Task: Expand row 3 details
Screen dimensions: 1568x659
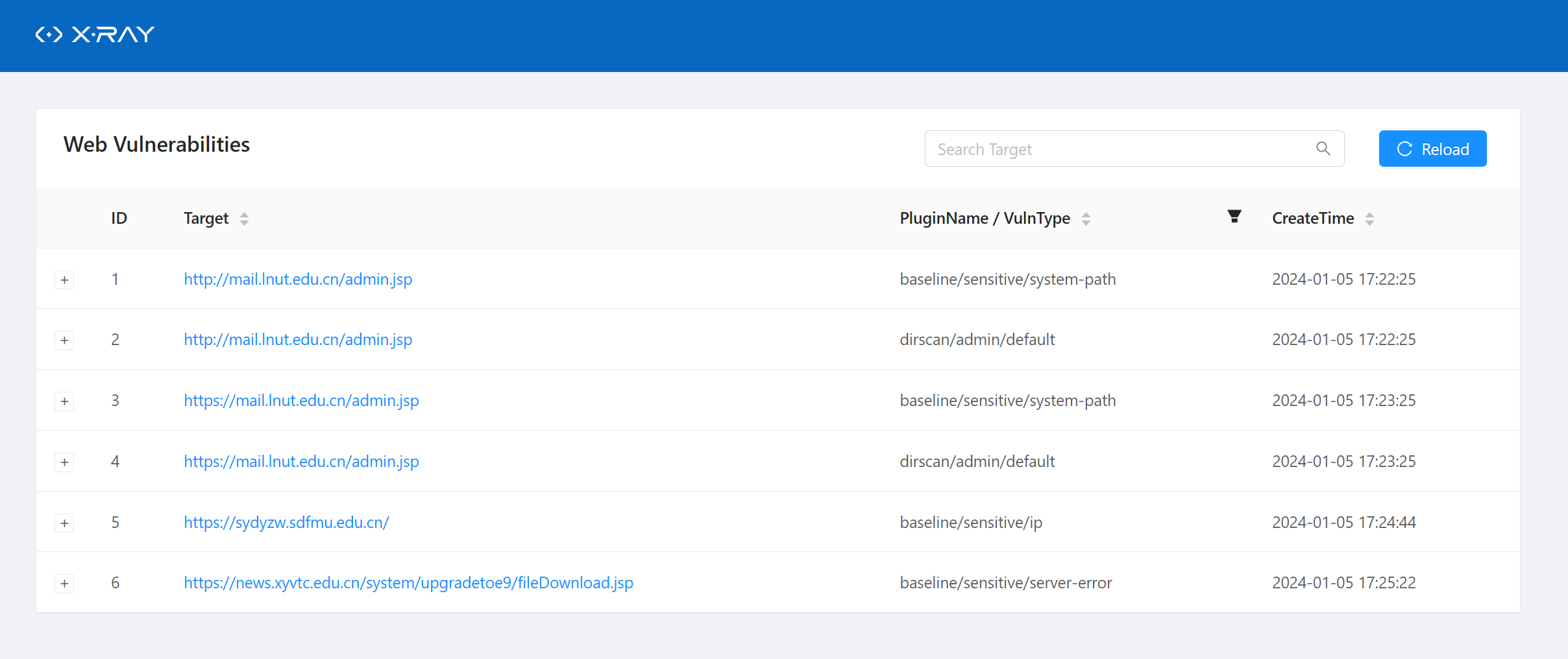Action: coord(64,401)
